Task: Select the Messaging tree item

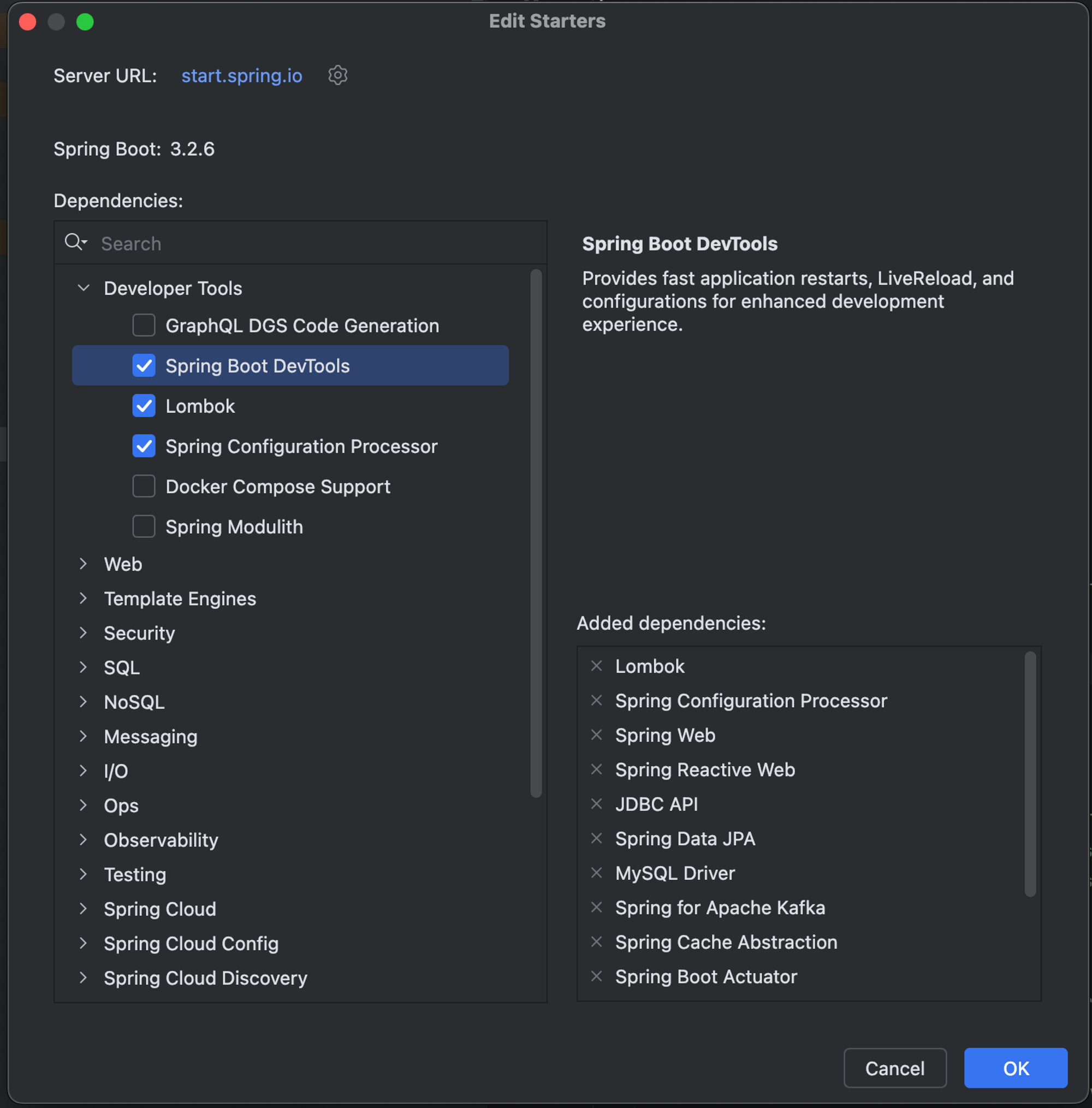Action: 150,736
